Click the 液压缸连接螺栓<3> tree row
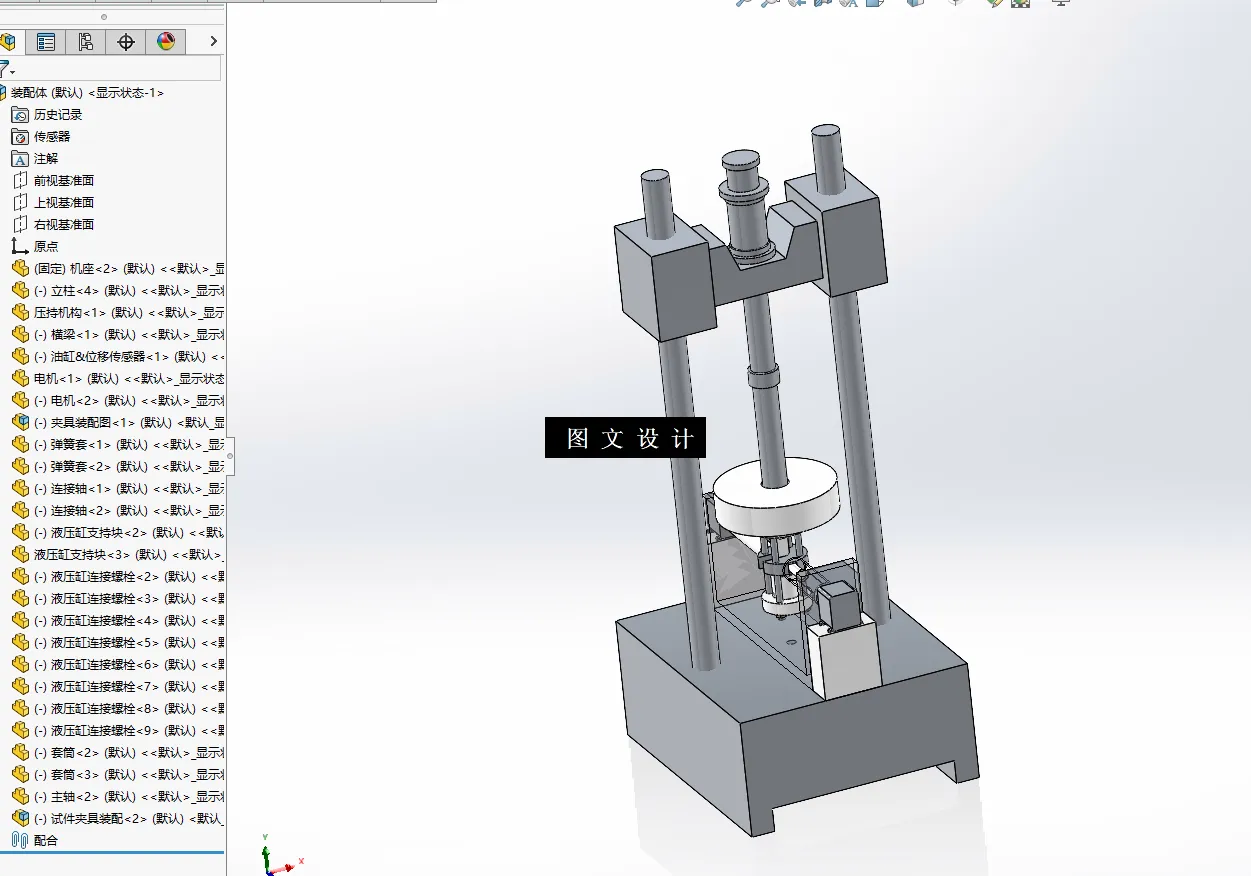Image resolution: width=1251 pixels, height=876 pixels. click(x=117, y=599)
